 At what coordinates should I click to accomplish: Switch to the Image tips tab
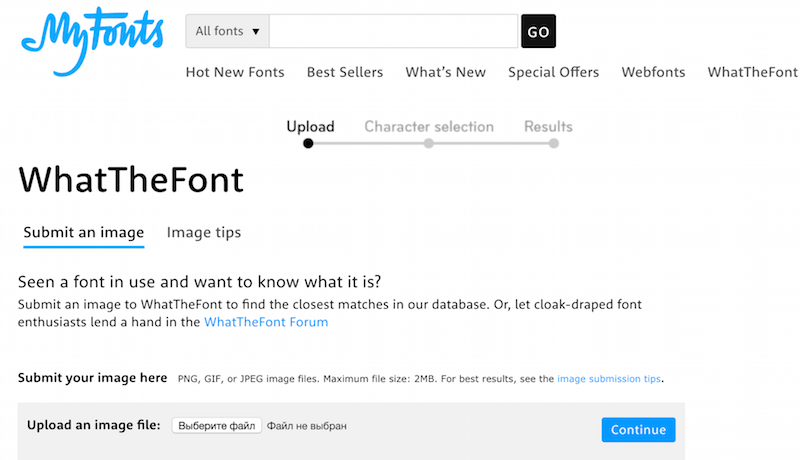tap(204, 233)
